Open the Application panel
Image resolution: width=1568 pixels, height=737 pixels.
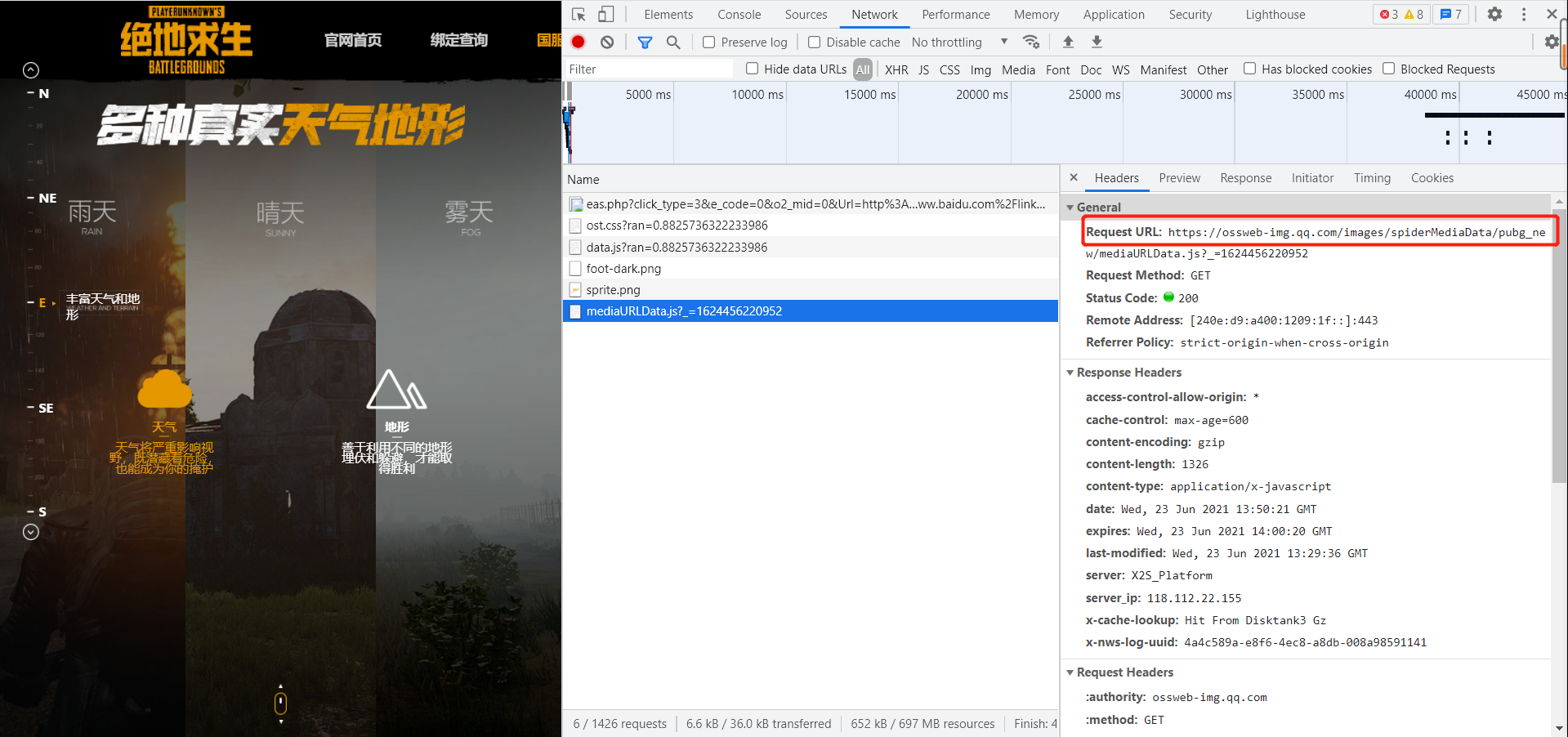[x=1114, y=15]
